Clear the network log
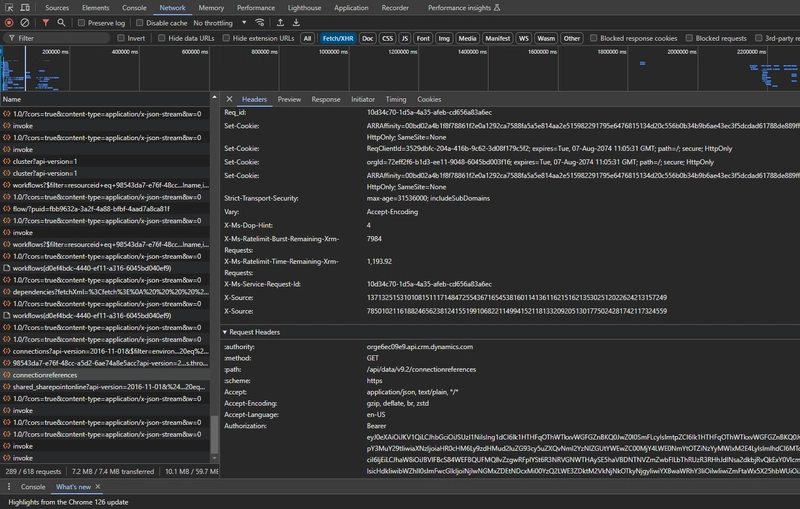 click(x=26, y=22)
